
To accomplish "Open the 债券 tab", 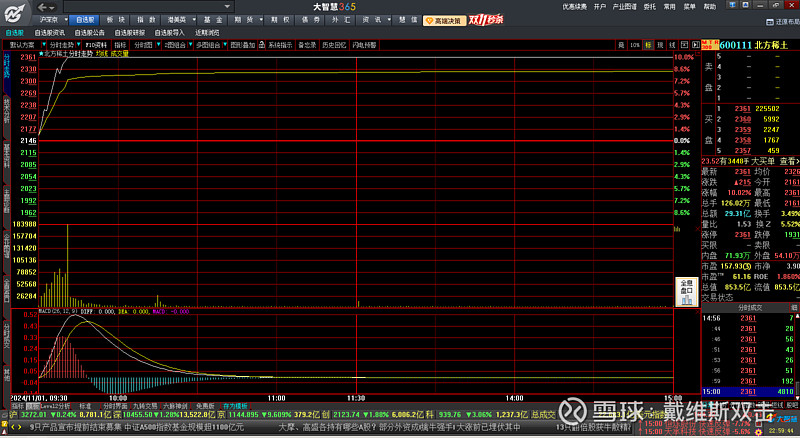I will 311,20.
